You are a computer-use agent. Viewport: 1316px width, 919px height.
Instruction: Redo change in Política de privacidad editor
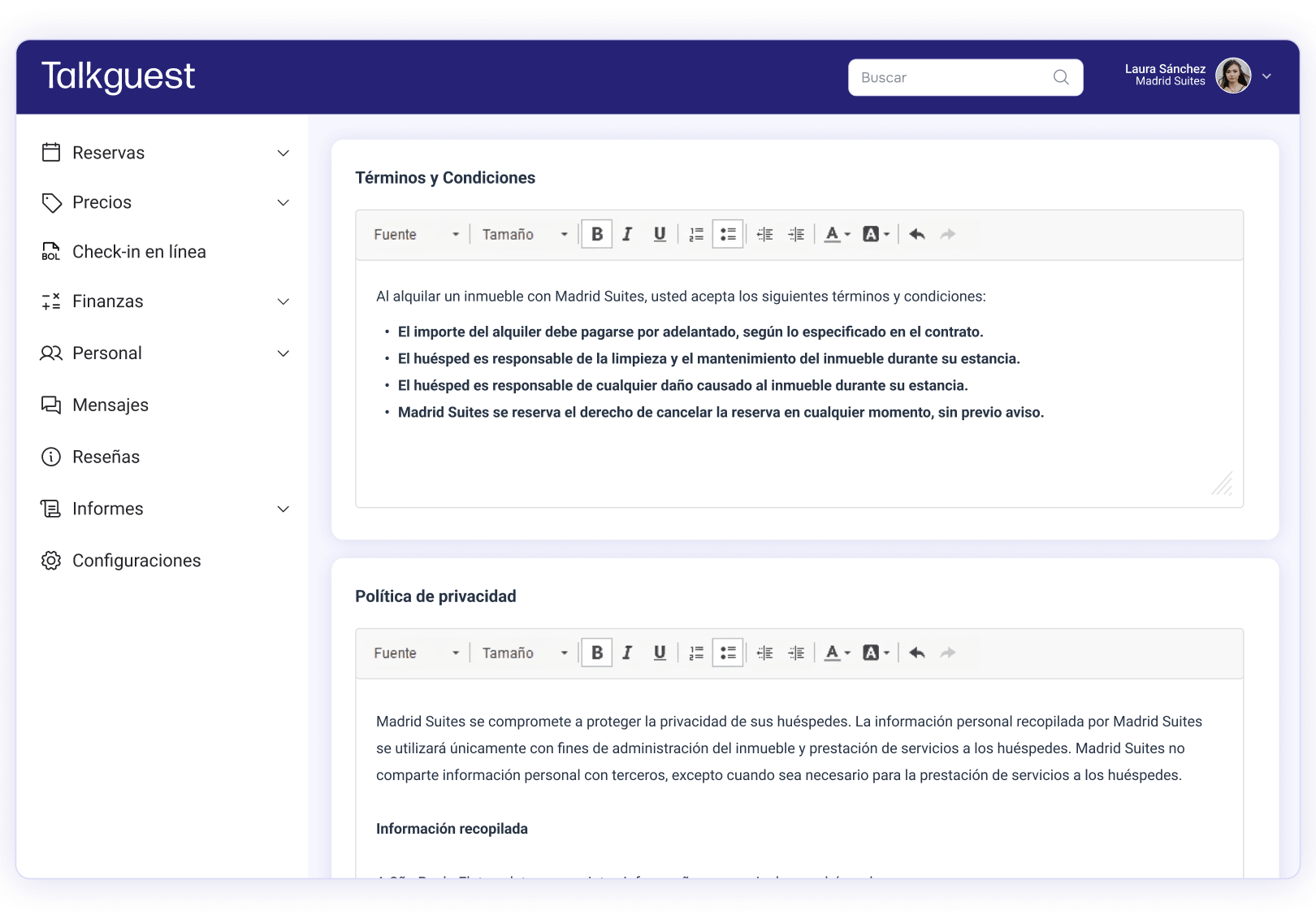[x=948, y=652]
